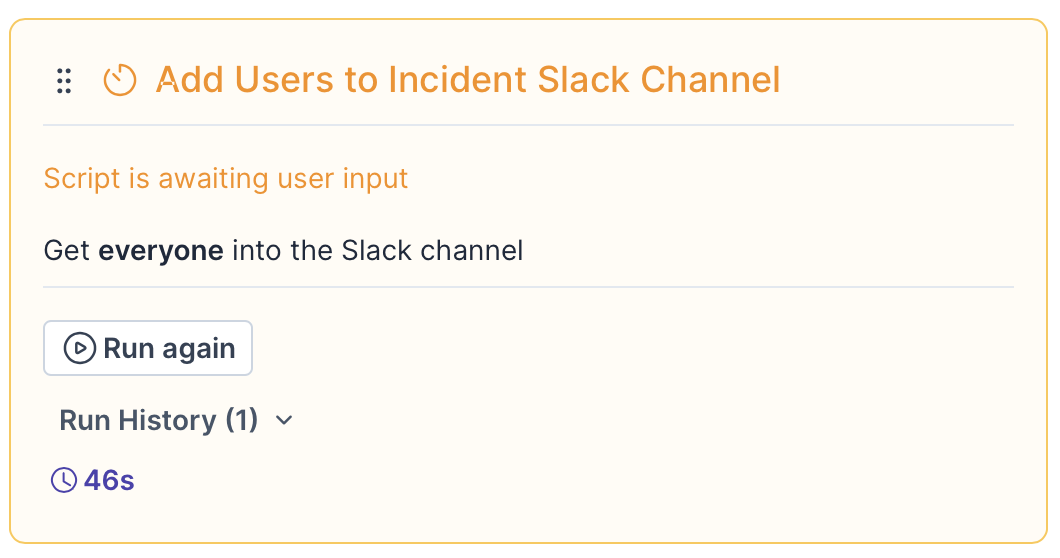
Task: Click the orange timer icon beside the title
Action: click(120, 80)
